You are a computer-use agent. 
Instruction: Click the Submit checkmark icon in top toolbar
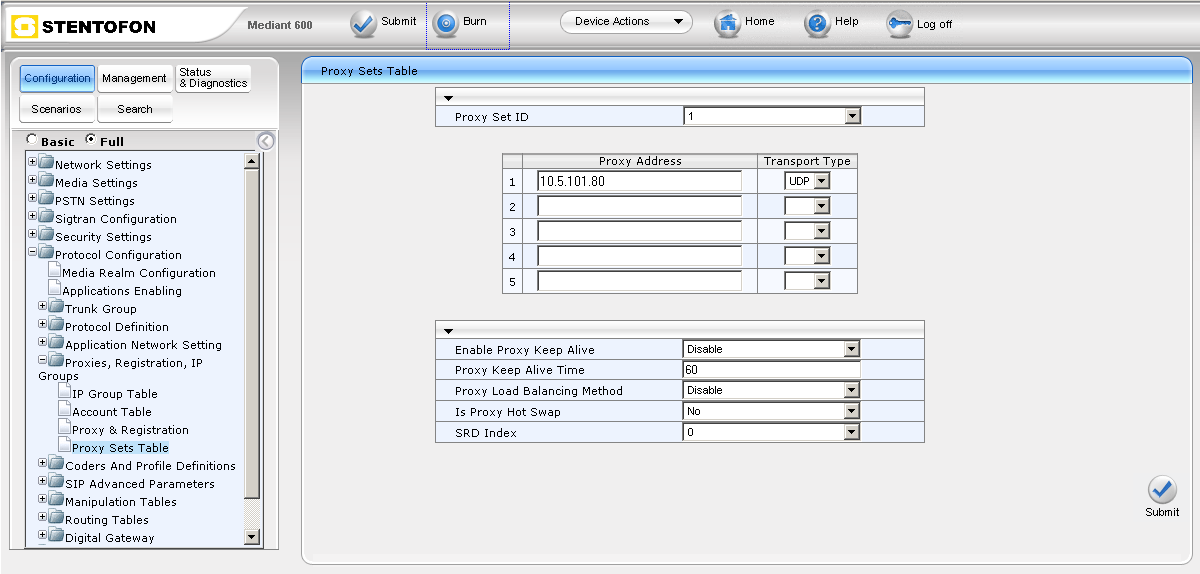pos(363,23)
